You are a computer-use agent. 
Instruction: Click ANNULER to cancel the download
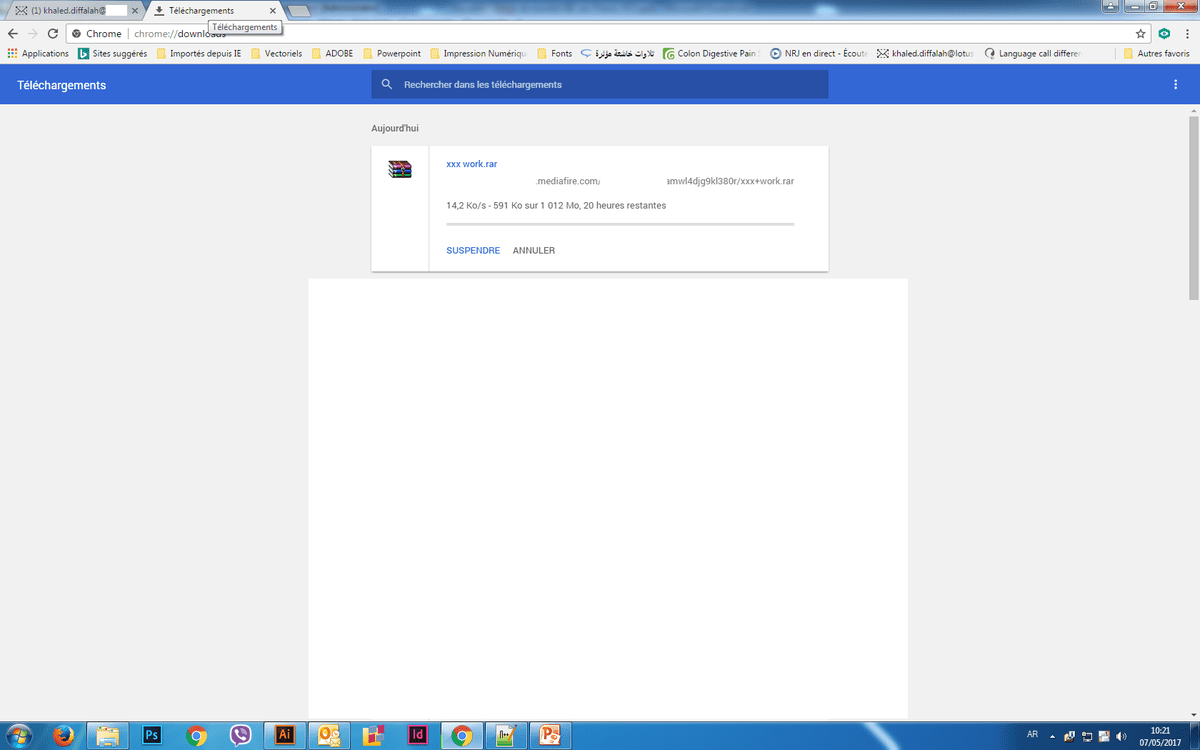534,250
